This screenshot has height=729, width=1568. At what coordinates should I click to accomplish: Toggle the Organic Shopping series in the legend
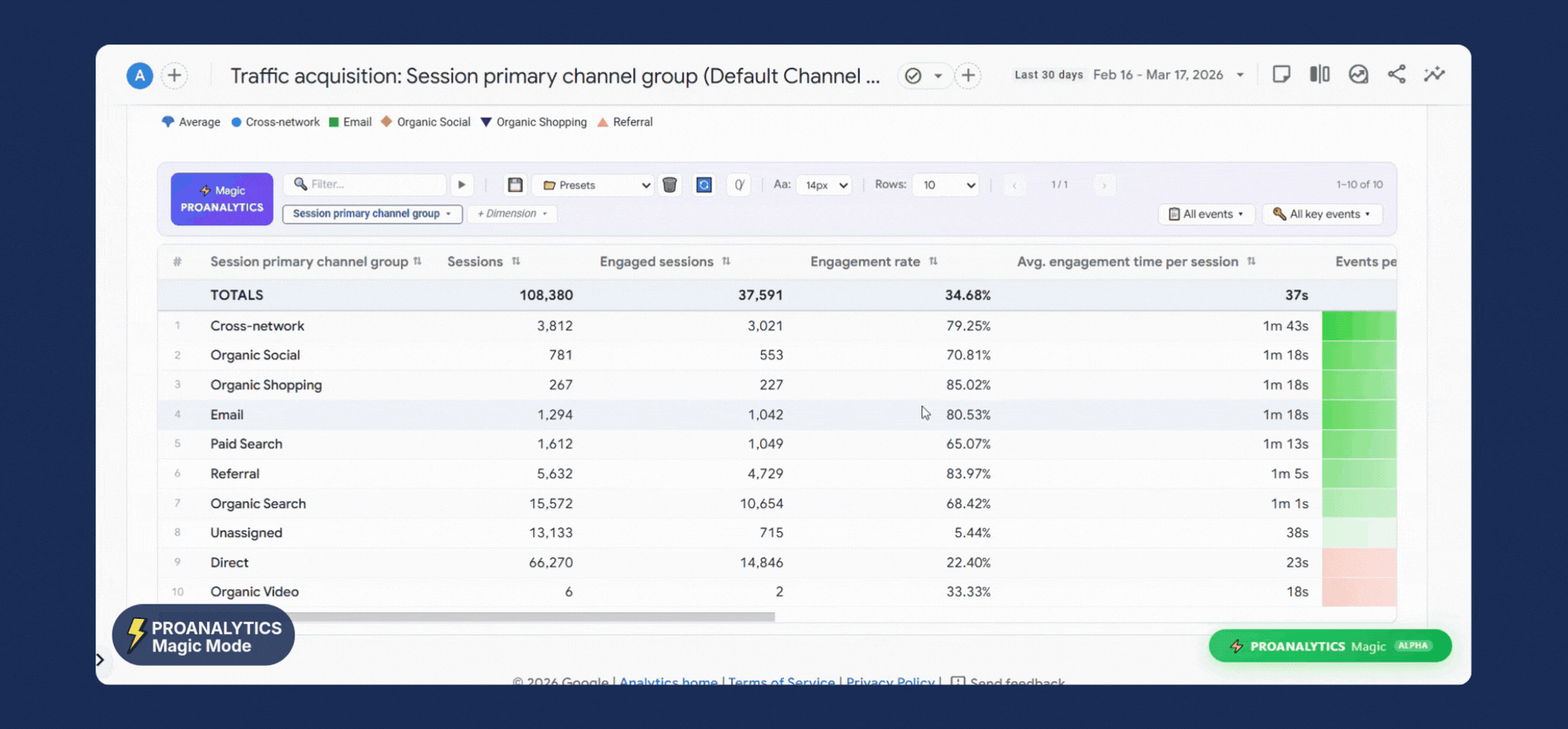[x=534, y=122]
